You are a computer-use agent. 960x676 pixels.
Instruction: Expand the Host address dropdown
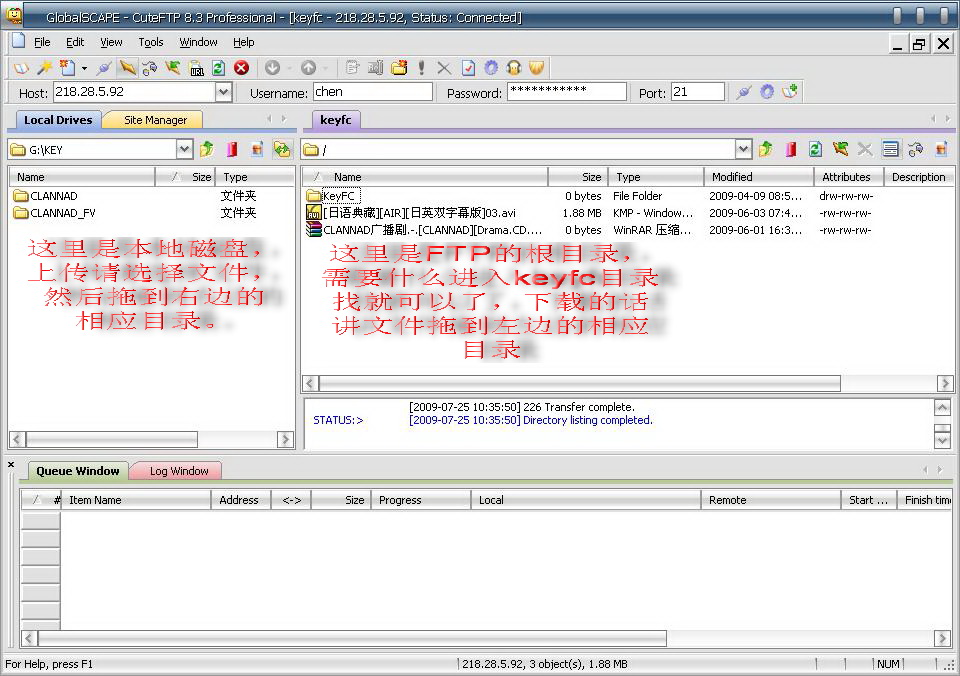click(x=223, y=92)
